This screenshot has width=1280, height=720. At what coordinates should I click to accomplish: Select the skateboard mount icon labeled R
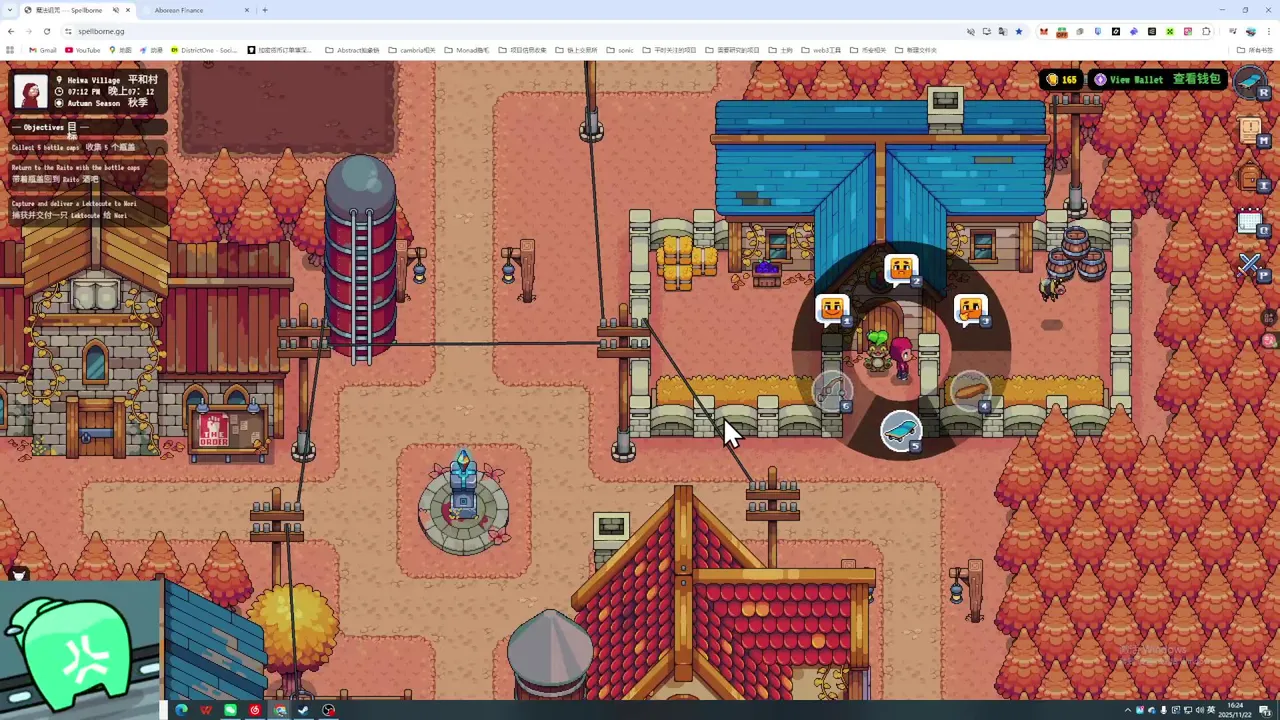tap(1250, 81)
